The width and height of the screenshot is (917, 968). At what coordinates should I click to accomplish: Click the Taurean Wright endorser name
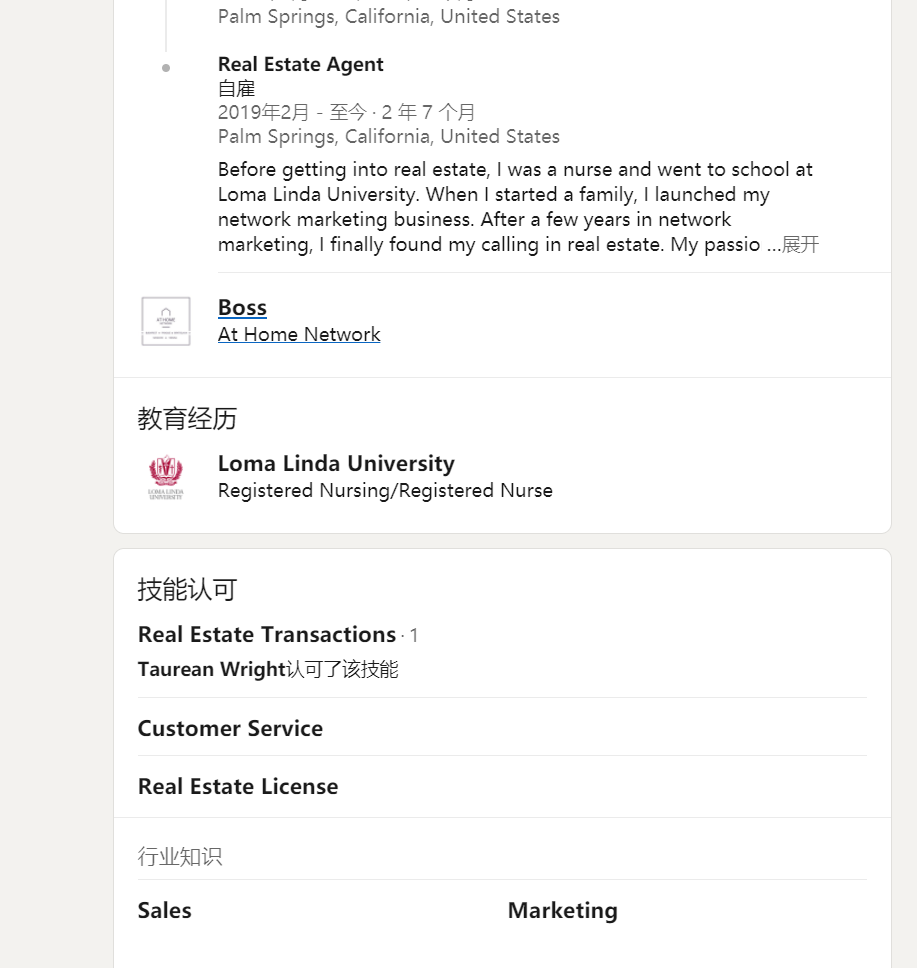(211, 669)
